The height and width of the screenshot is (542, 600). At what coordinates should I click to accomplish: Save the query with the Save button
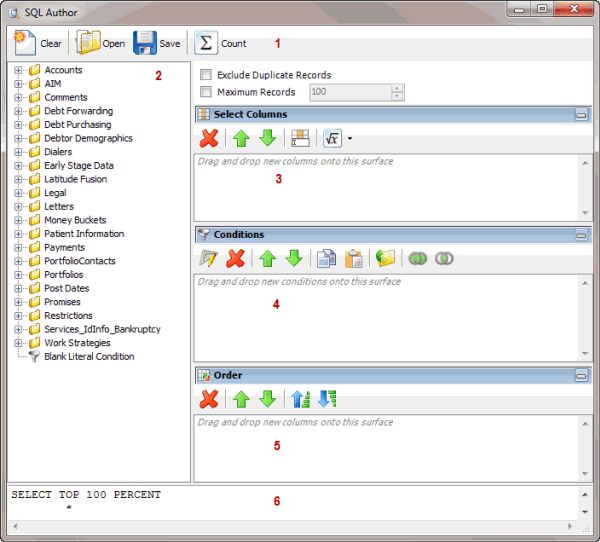click(157, 43)
